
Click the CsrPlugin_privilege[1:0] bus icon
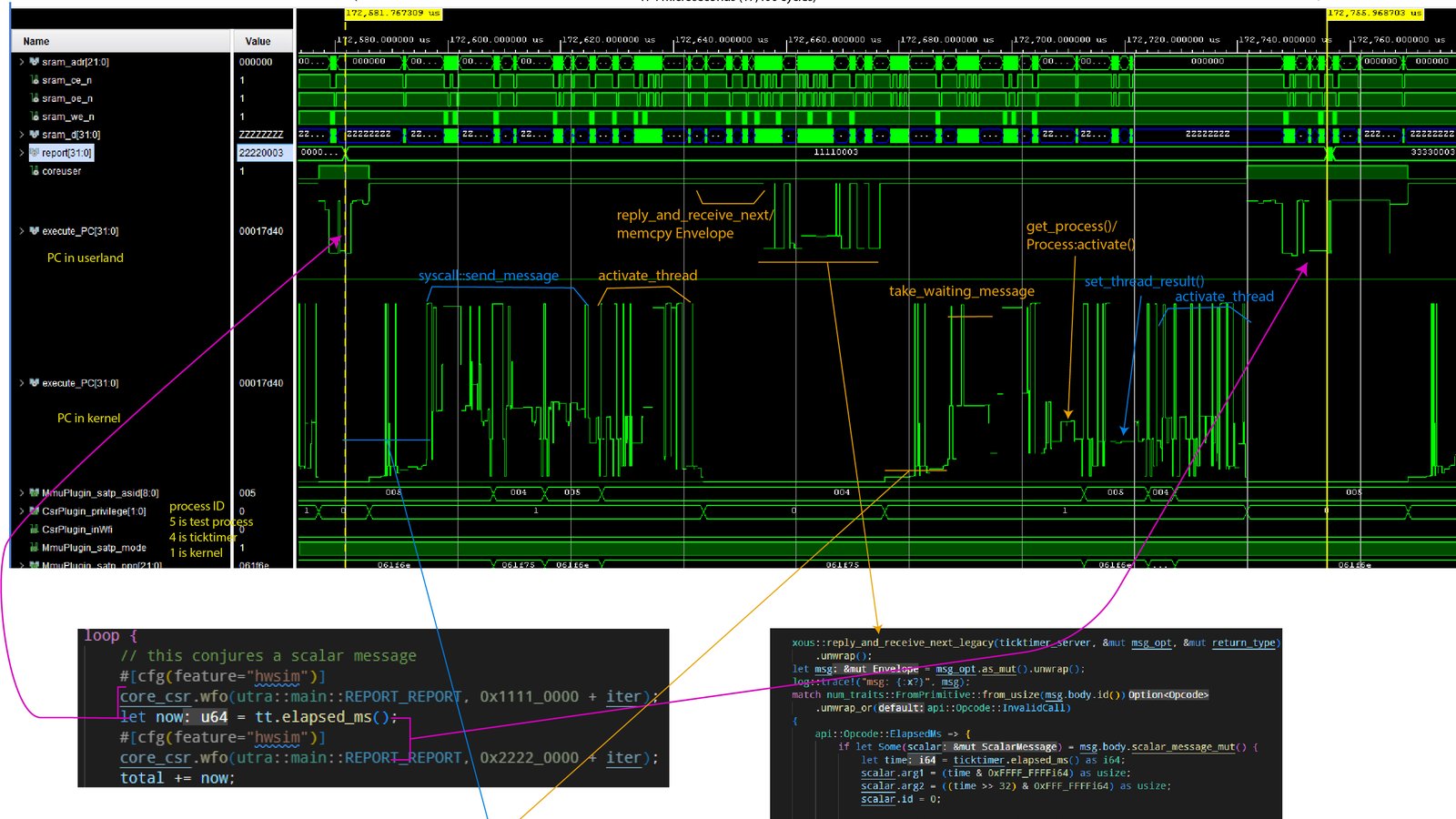click(35, 511)
